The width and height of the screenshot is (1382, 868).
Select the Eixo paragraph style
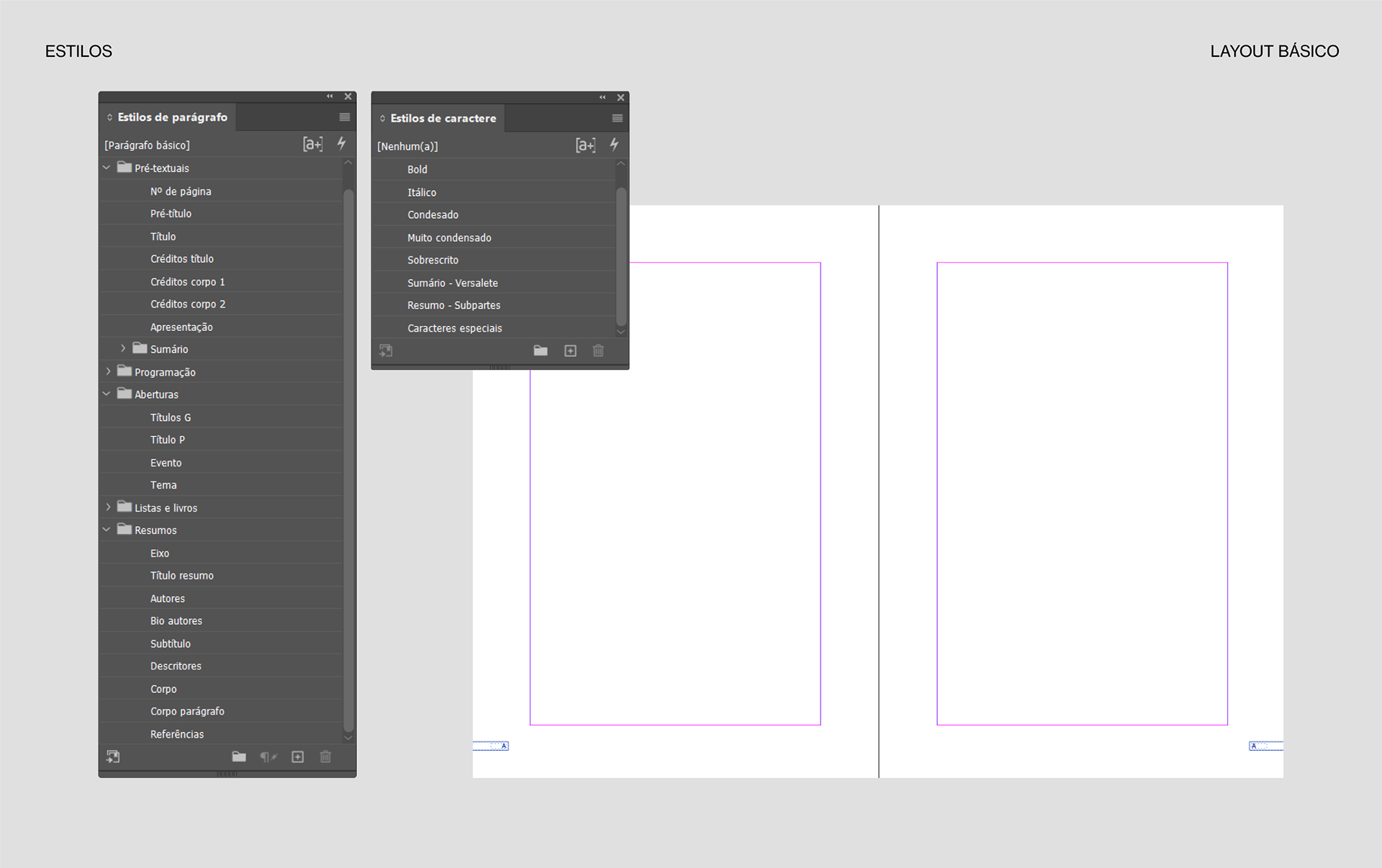point(221,553)
